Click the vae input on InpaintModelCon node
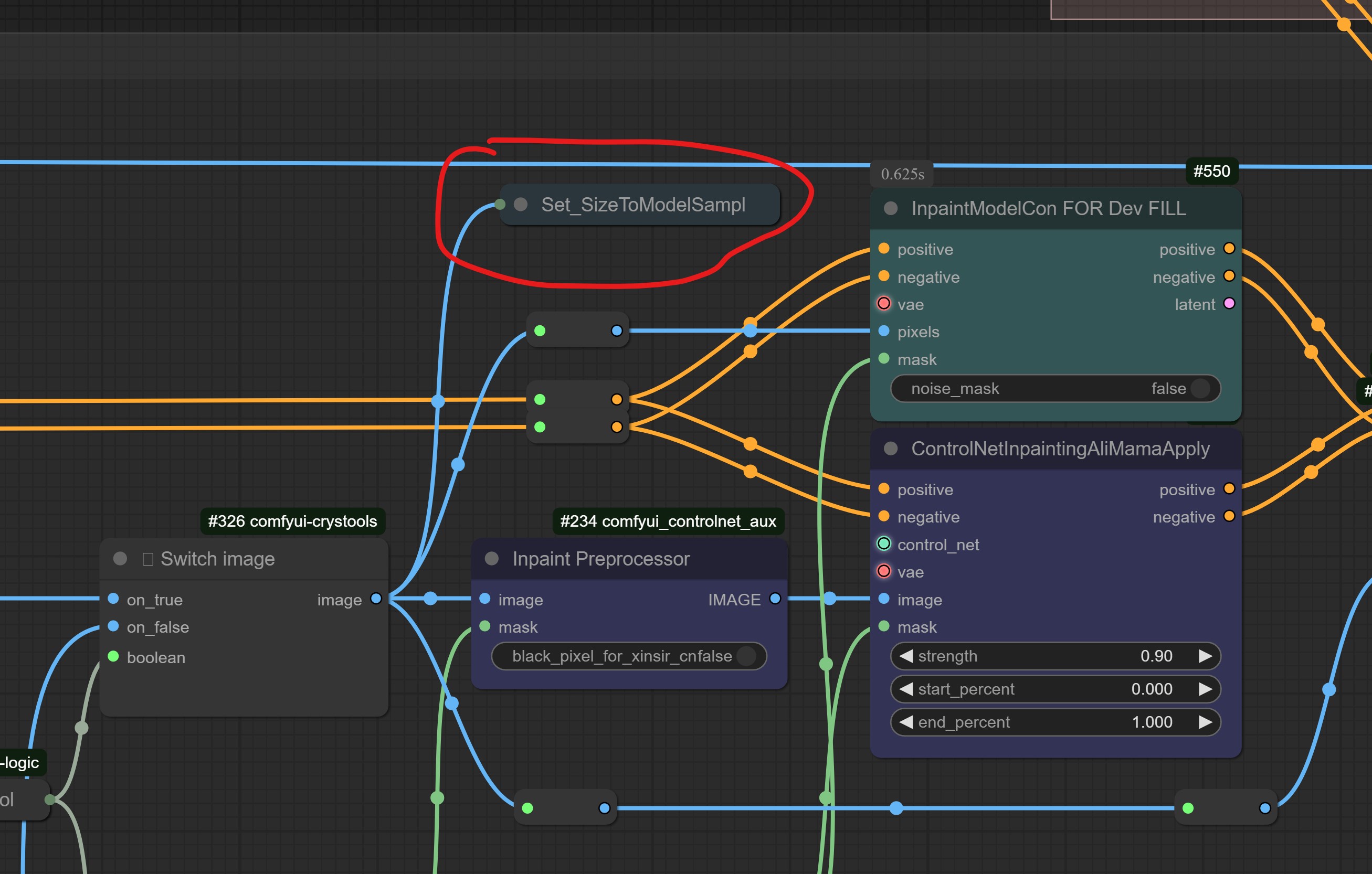This screenshot has height=874, width=1372. click(x=884, y=303)
